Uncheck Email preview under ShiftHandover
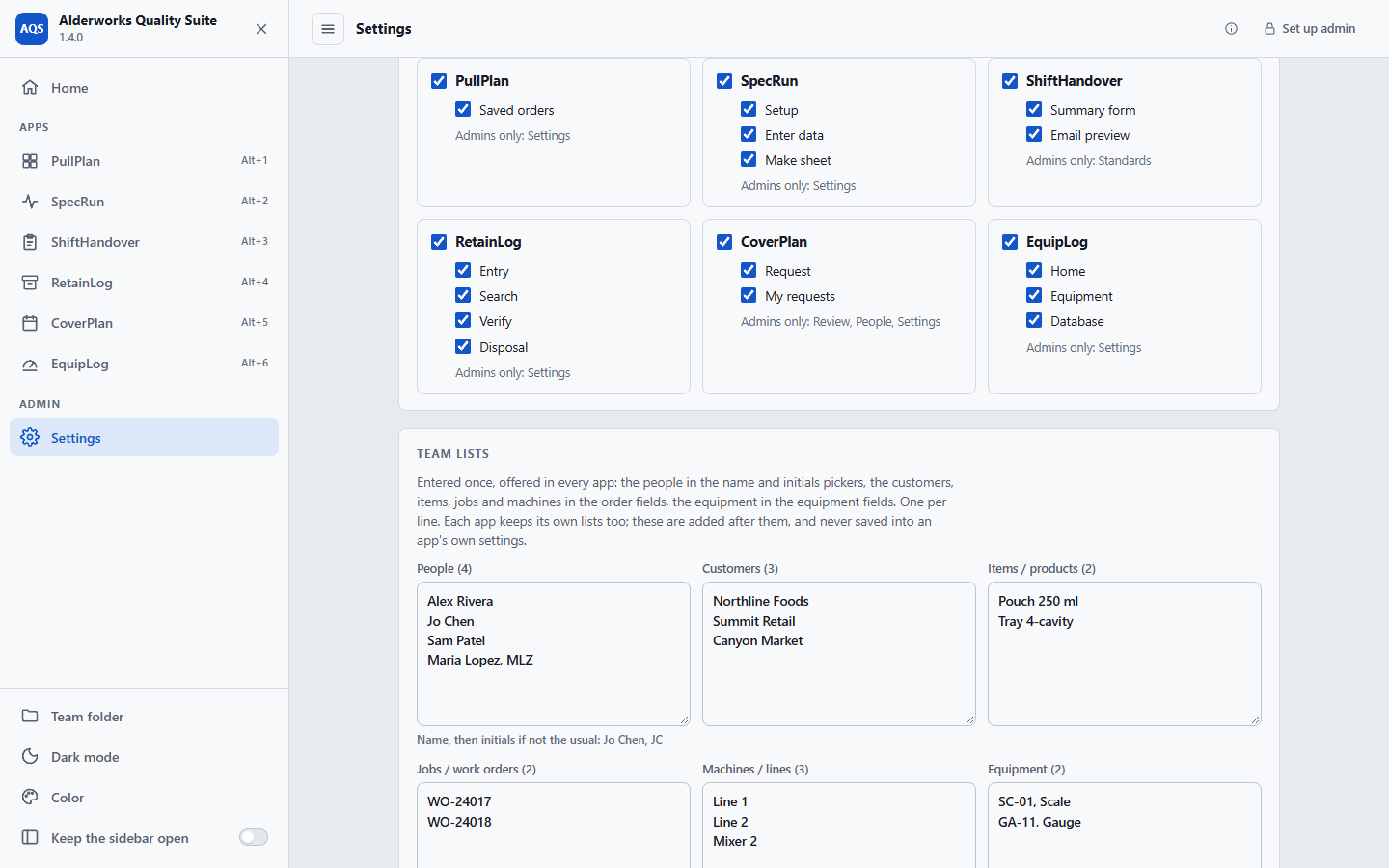 point(1034,135)
